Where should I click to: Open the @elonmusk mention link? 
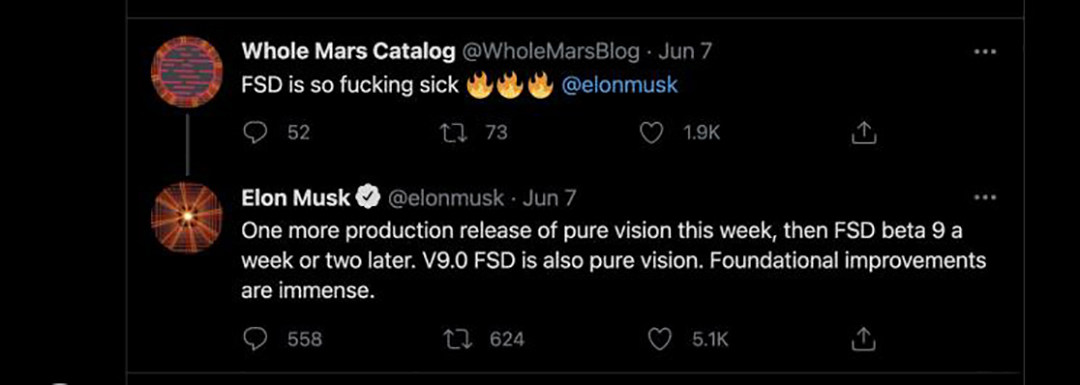pos(620,85)
